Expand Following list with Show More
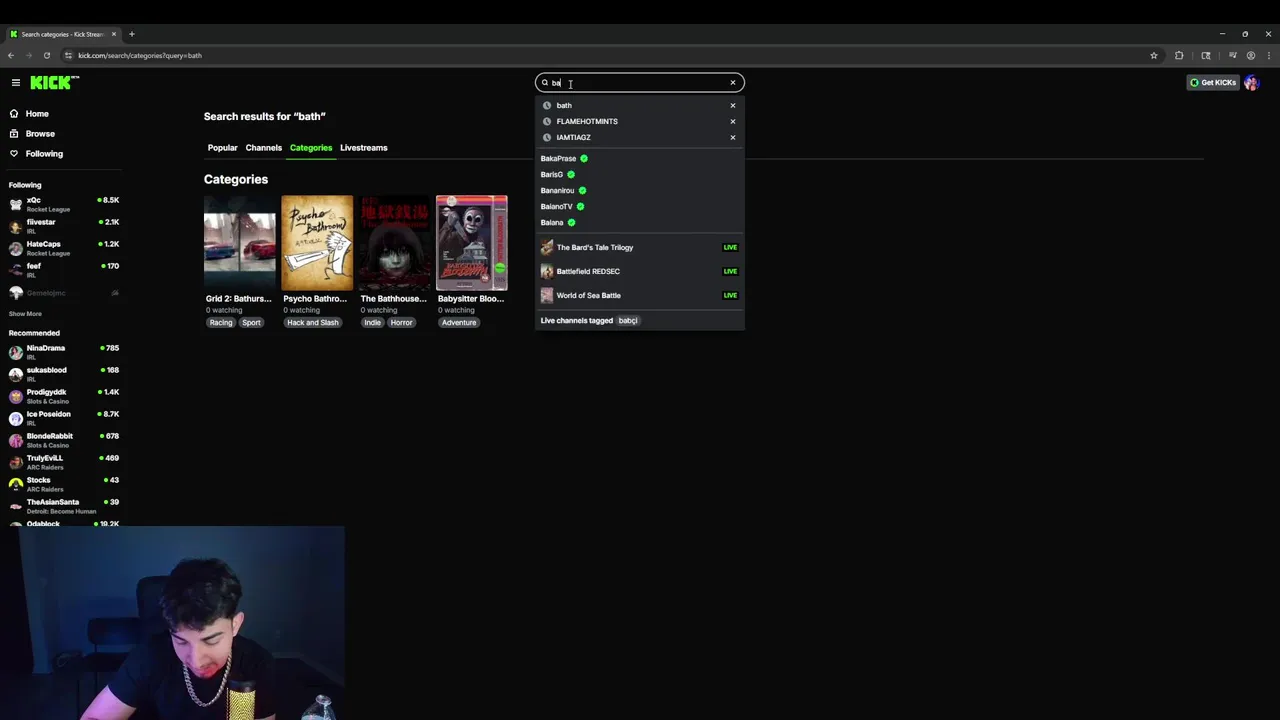The height and width of the screenshot is (720, 1280). click(25, 314)
